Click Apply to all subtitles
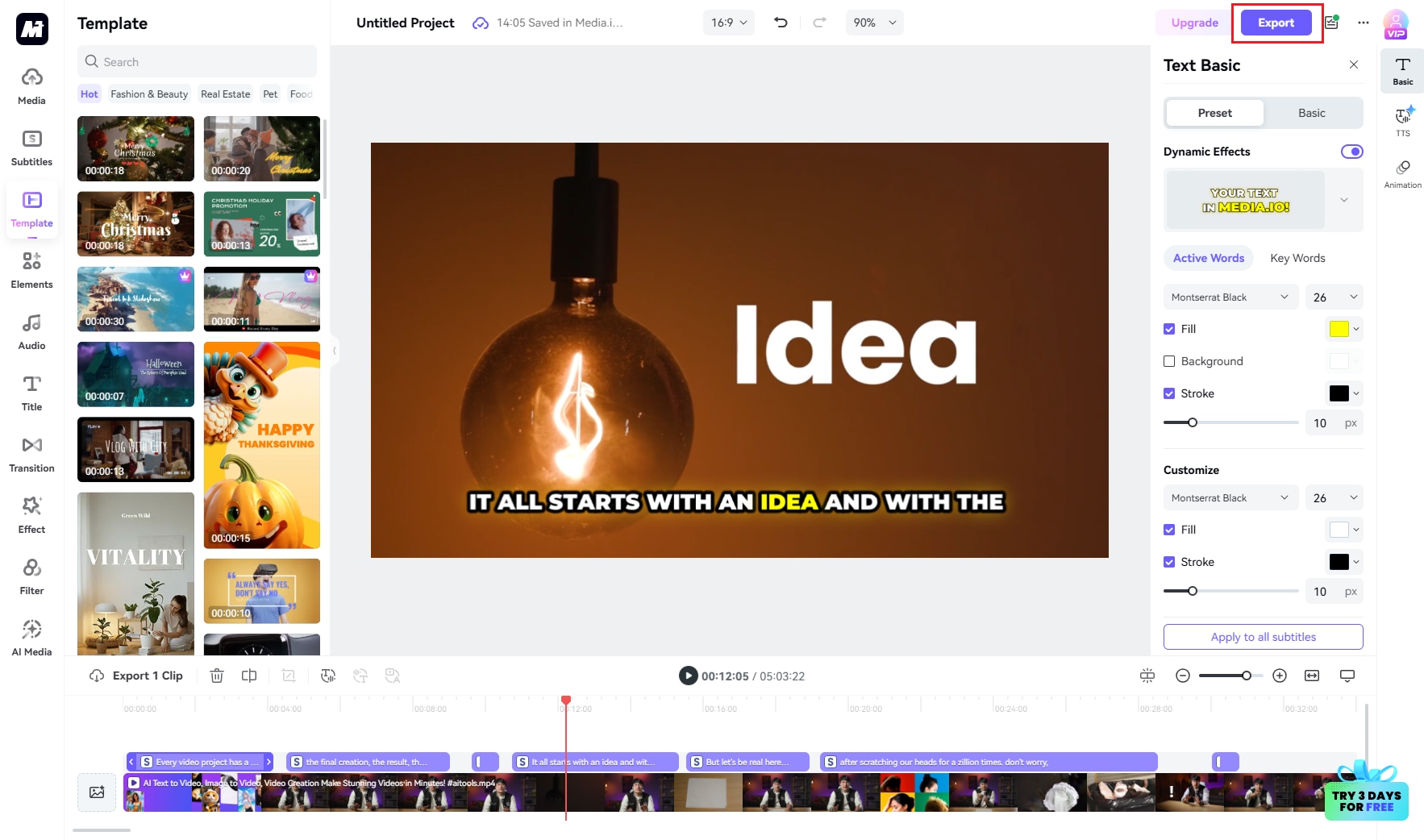This screenshot has width=1424, height=840. click(x=1263, y=637)
